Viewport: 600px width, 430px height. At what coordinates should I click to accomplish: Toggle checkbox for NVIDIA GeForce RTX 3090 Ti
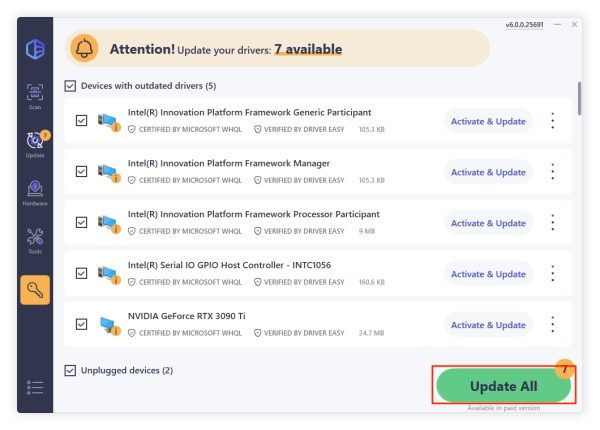coord(82,325)
